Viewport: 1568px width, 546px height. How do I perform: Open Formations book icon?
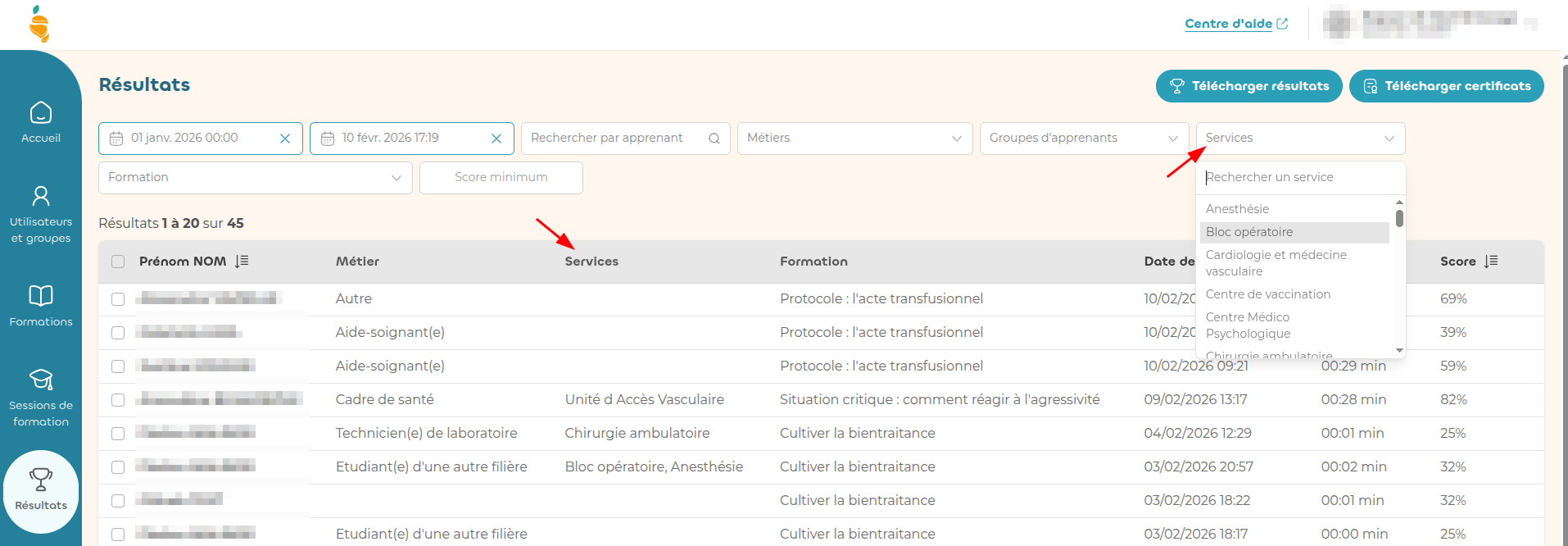pos(41,296)
